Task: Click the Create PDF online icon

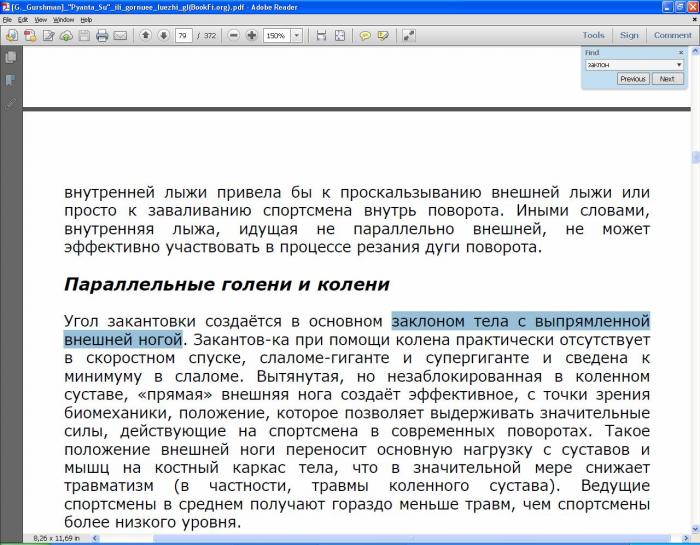Action: click(x=12, y=35)
